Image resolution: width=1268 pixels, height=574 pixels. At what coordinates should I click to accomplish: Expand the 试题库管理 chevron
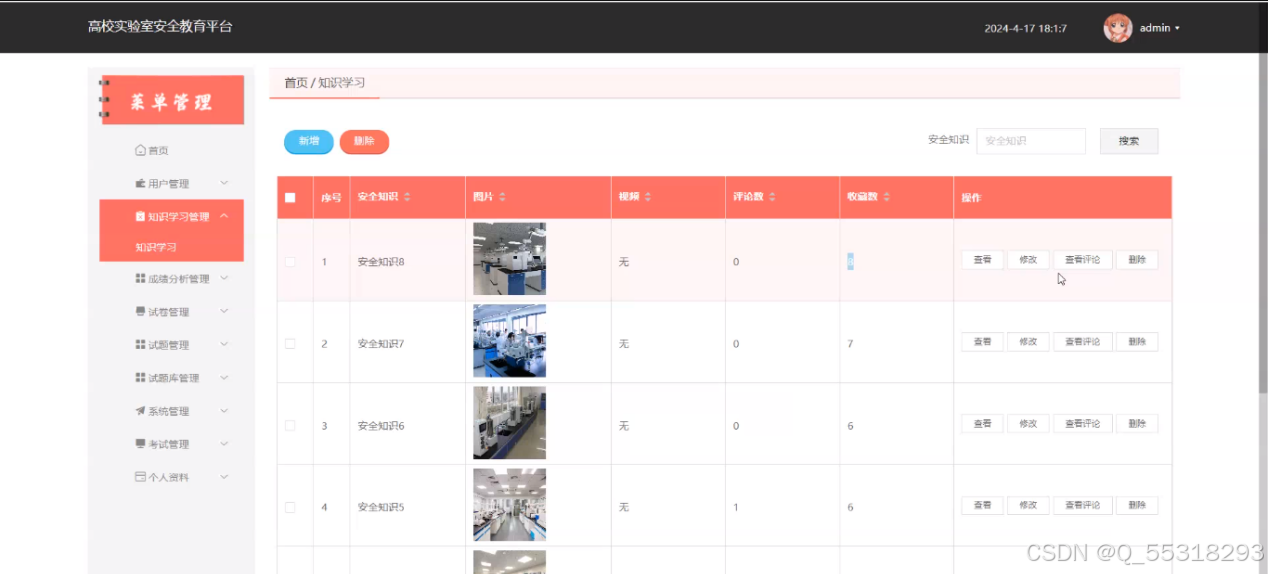(224, 377)
